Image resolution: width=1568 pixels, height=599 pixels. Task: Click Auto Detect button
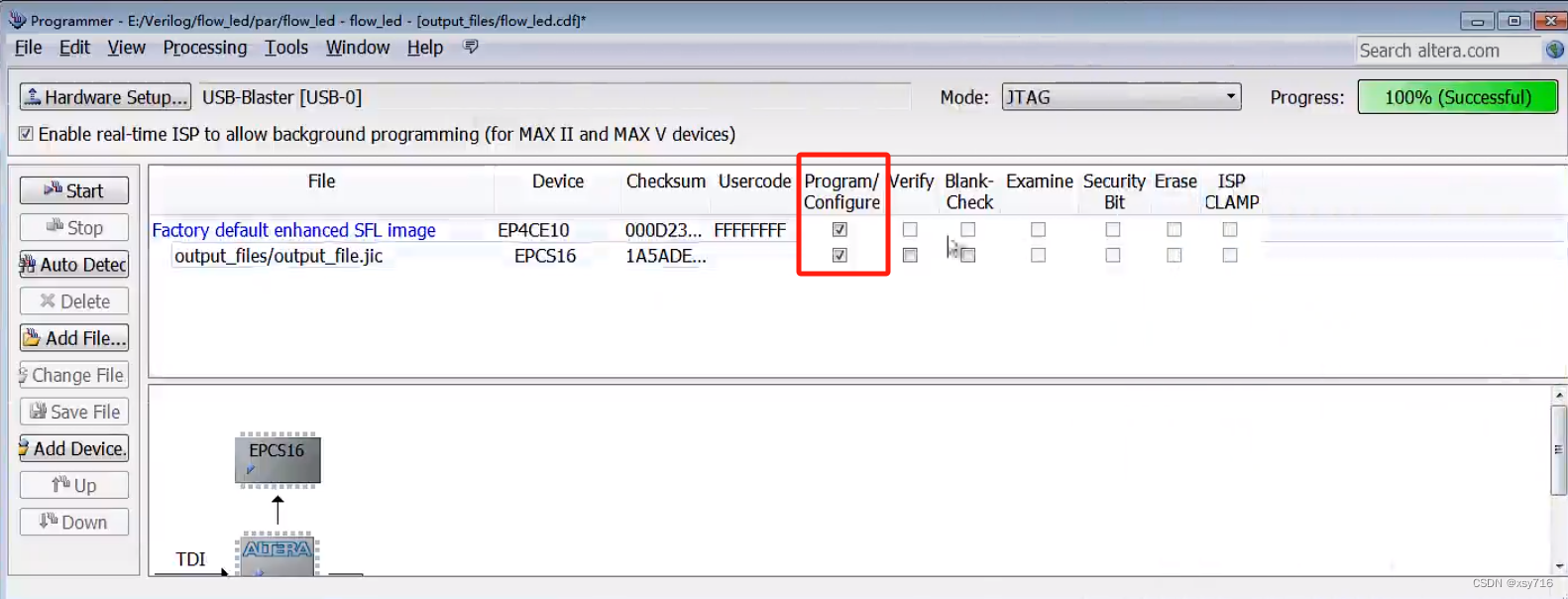[x=74, y=264]
